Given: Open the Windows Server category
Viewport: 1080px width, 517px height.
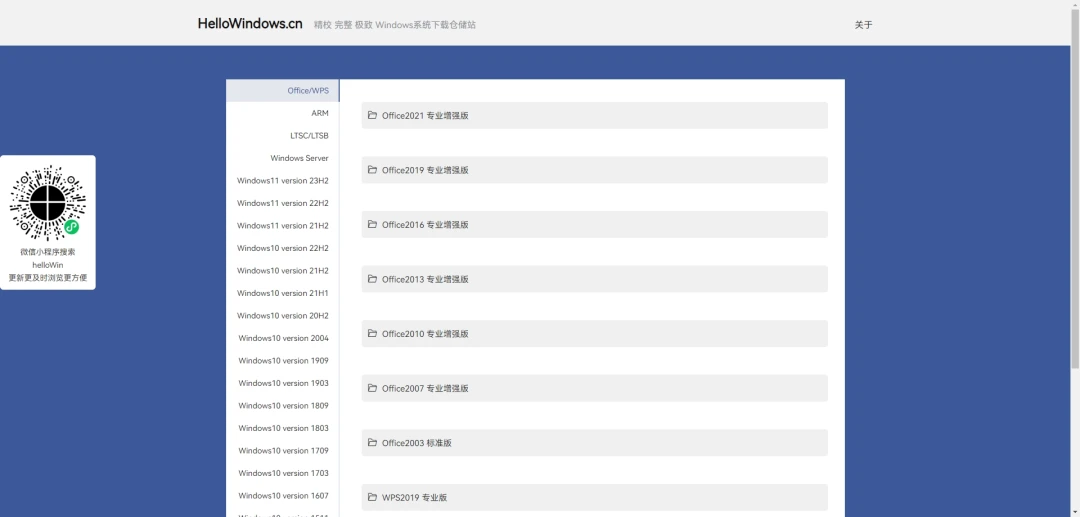Looking at the screenshot, I should 282,158.
